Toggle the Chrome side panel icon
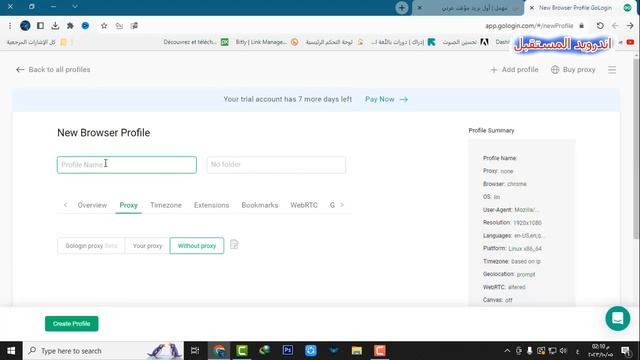640x360 pixels. pos(40,26)
